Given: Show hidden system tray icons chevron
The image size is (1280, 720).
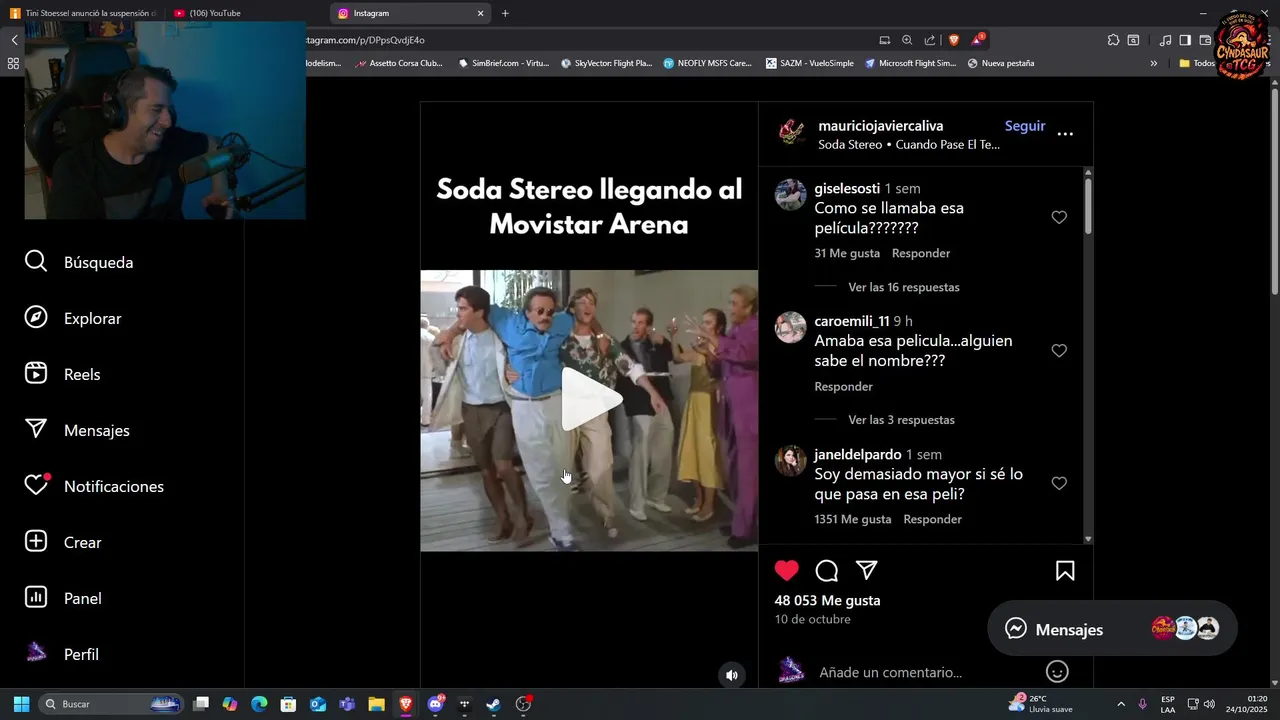Looking at the screenshot, I should pos(1121,704).
